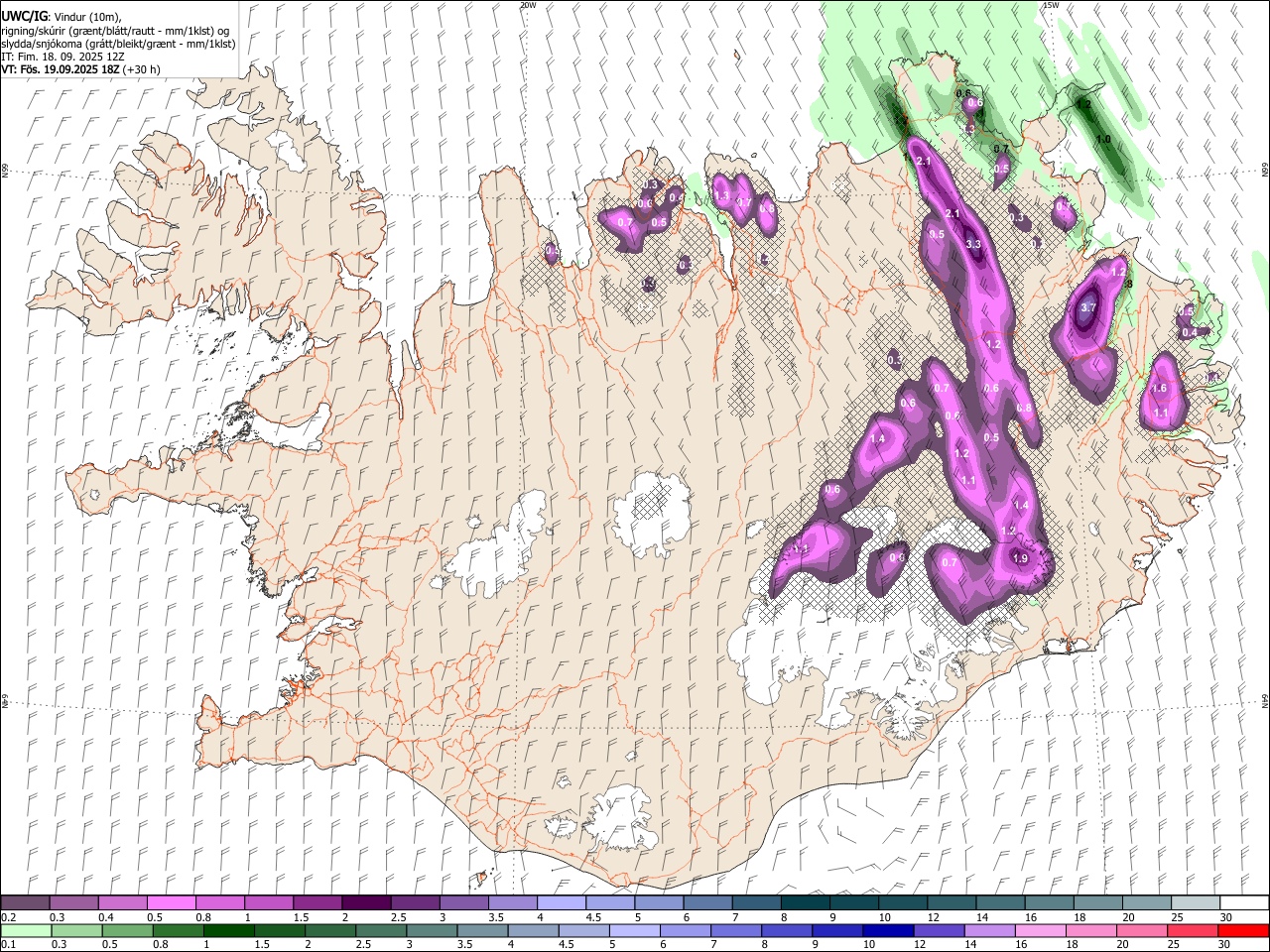Select dark purple top-row swatch between 2 and 2.5

point(366,903)
